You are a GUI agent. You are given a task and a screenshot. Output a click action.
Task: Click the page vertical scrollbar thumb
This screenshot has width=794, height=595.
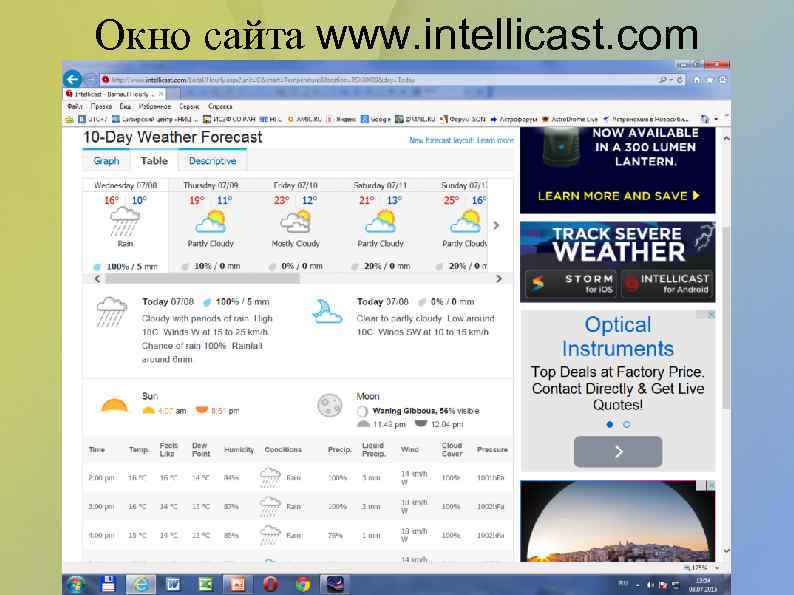tap(726, 316)
